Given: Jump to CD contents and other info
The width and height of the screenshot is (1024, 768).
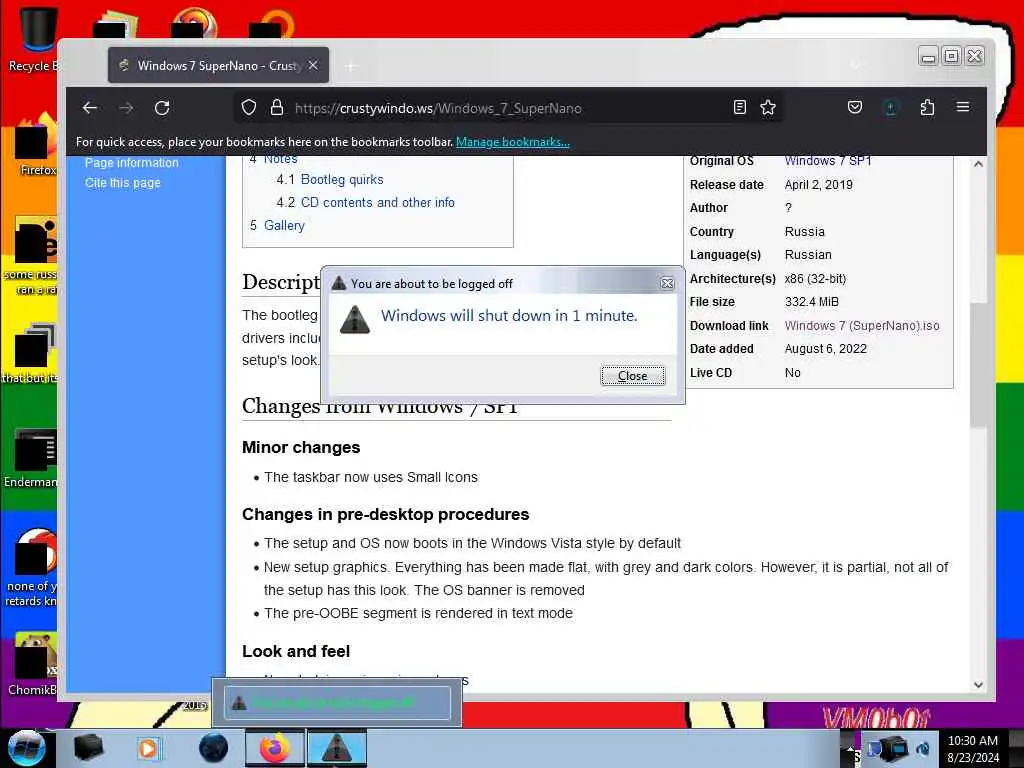Looking at the screenshot, I should point(377,202).
